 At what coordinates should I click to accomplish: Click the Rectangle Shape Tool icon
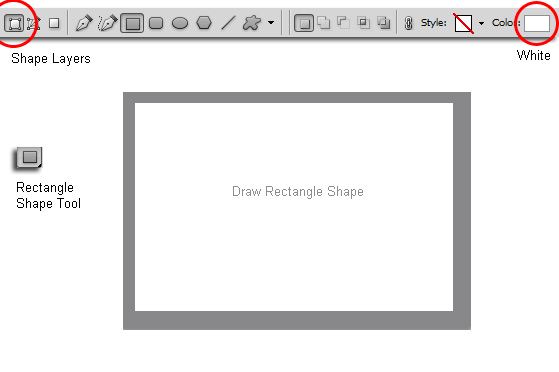[x=29, y=158]
